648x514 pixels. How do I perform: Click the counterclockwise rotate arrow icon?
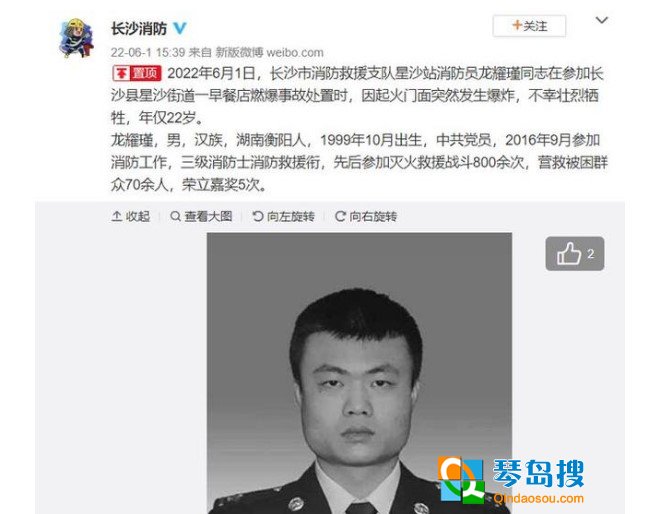[x=257, y=216]
